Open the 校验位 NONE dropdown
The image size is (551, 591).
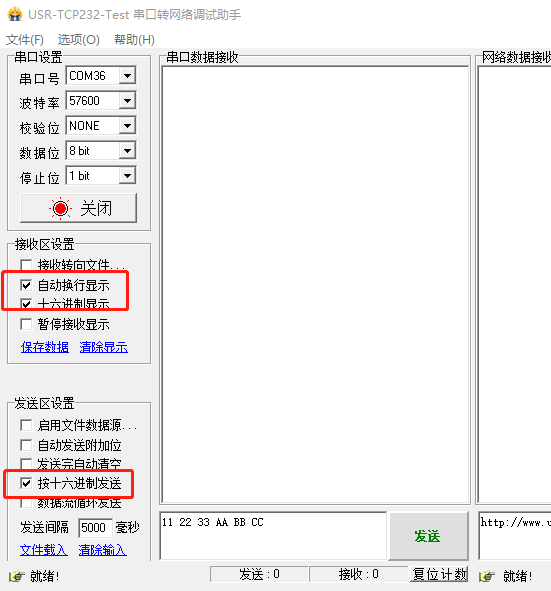point(127,126)
